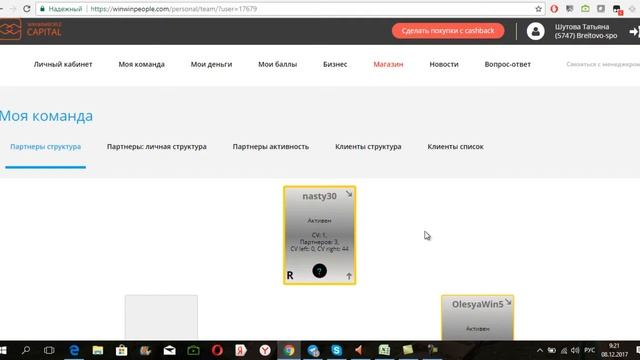
Task: Open the Магазин menu item
Action: (x=388, y=64)
